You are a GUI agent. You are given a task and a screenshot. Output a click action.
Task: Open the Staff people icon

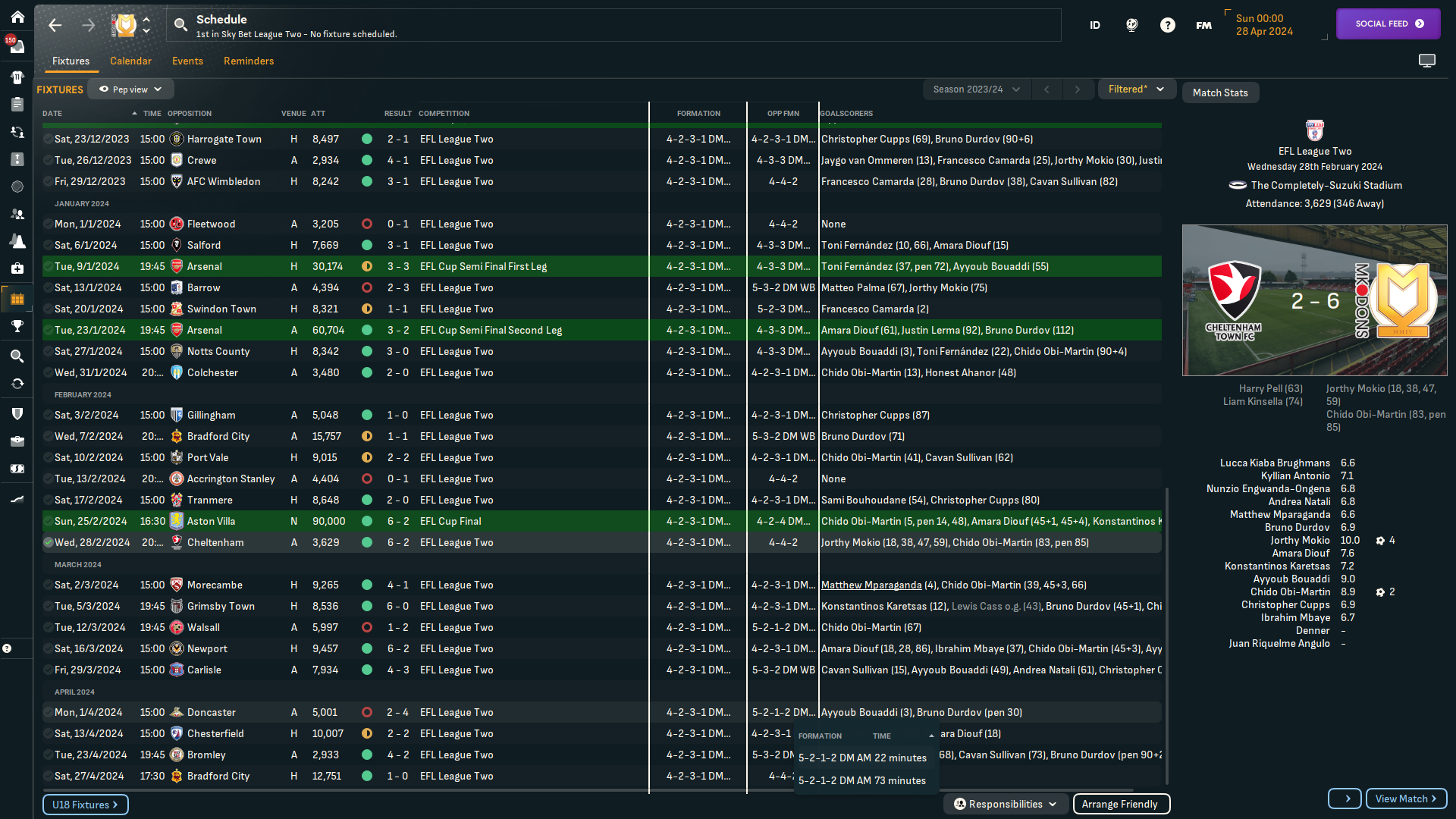17,214
